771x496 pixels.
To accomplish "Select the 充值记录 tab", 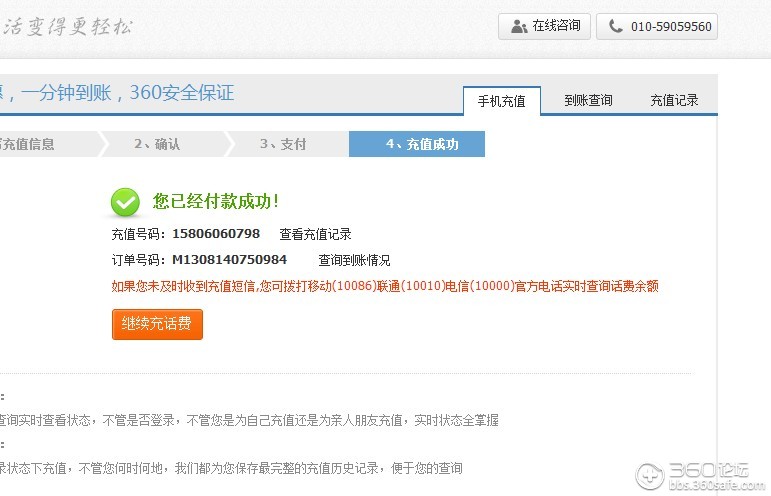I will [x=673, y=101].
